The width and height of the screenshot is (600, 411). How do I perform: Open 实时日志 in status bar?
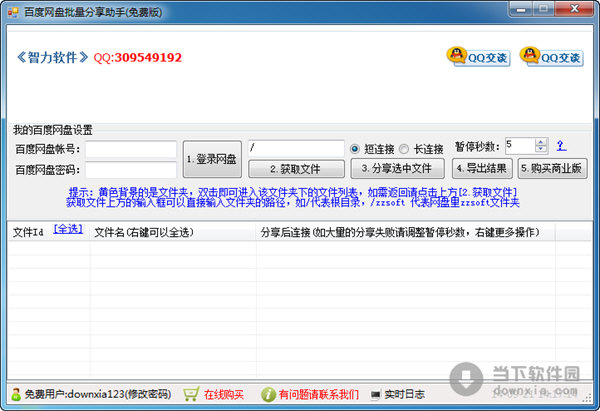click(x=404, y=394)
